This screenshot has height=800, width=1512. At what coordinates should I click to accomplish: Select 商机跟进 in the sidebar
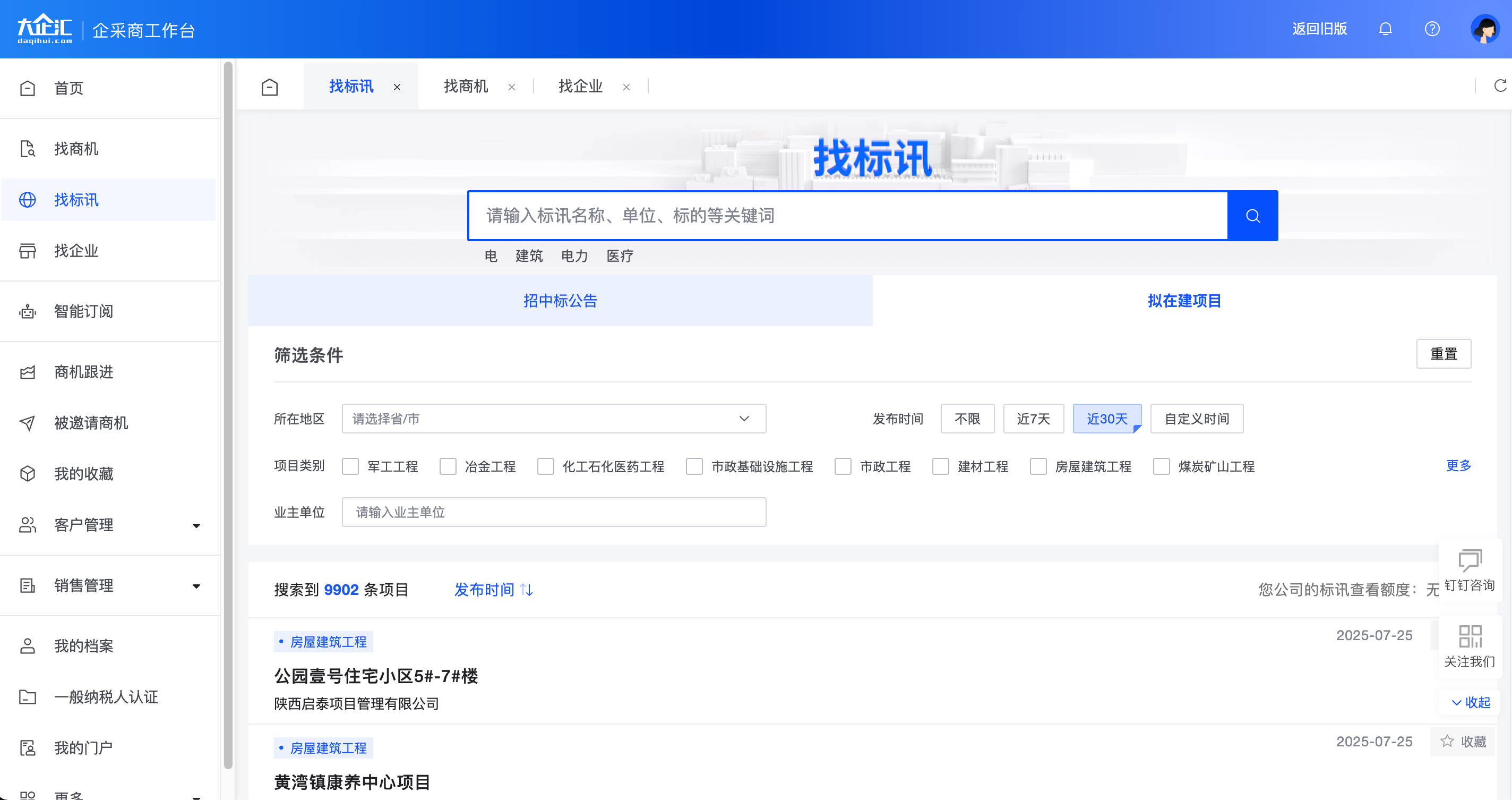click(83, 372)
